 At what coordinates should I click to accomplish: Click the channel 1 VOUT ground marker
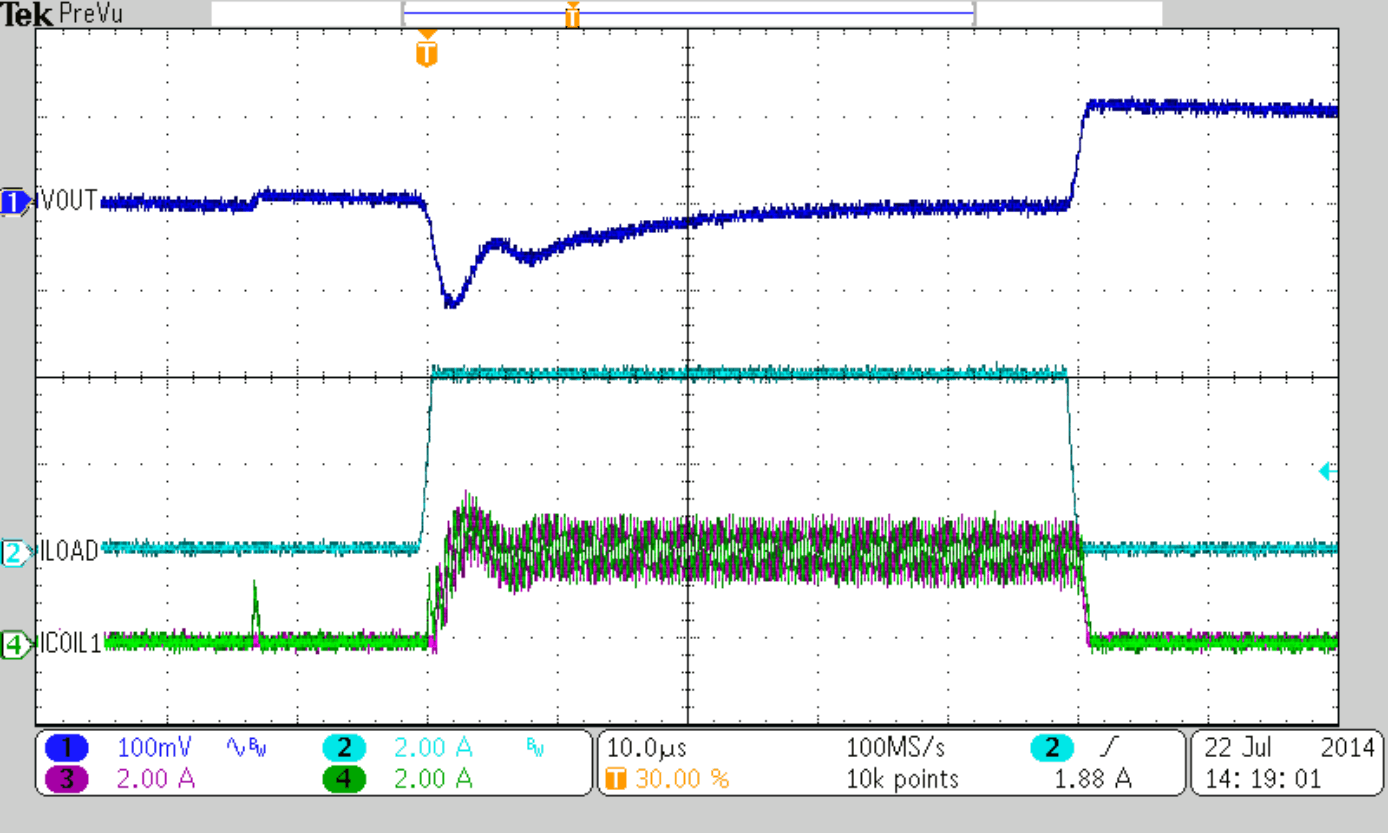pyautogui.click(x=15, y=202)
